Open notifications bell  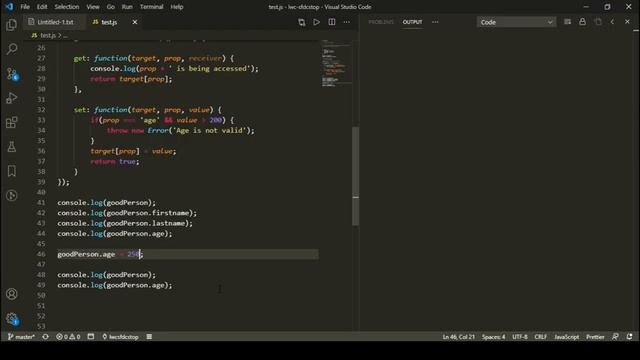tap(629, 337)
